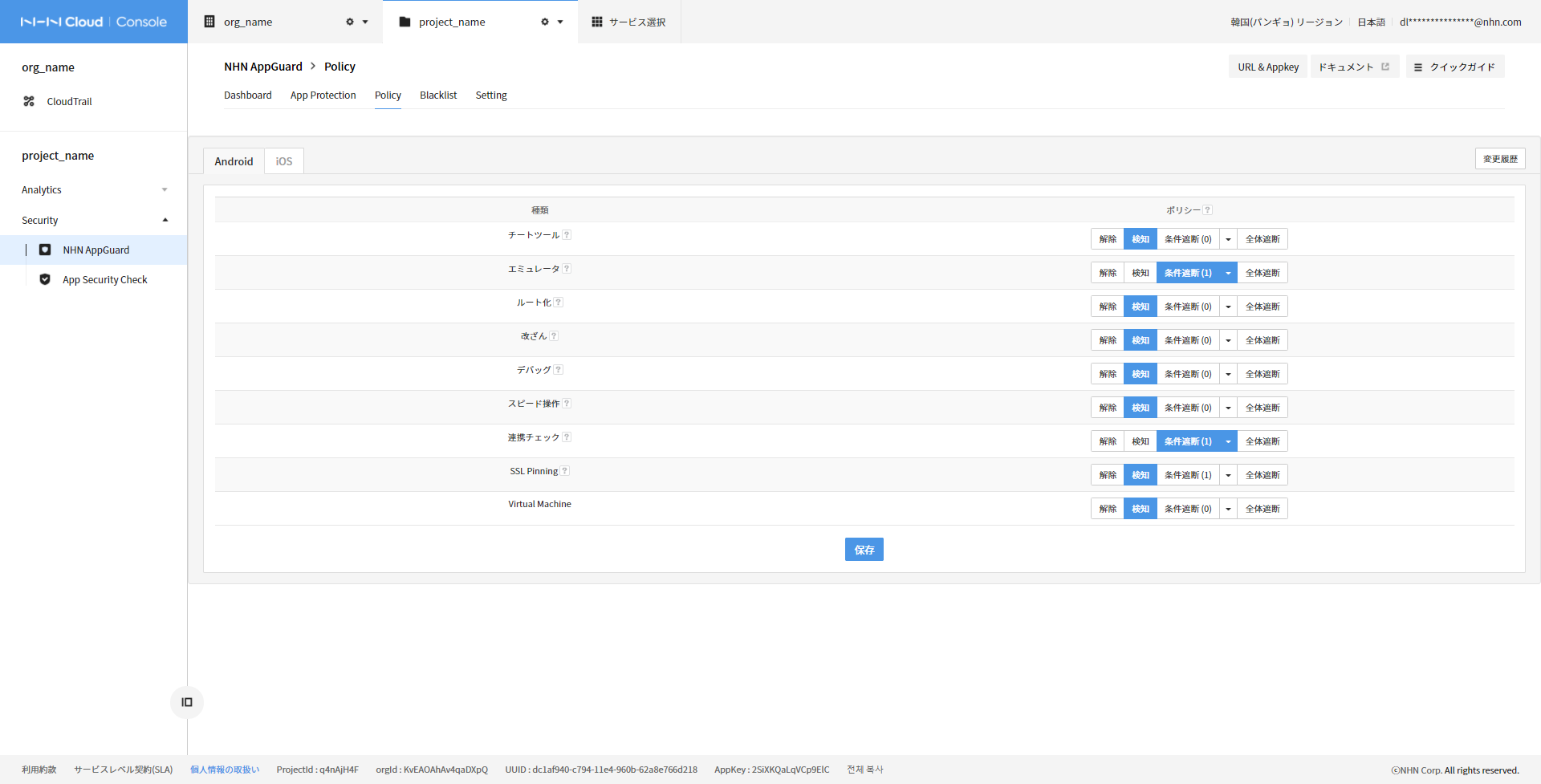The width and height of the screenshot is (1541, 784).
Task: Click help icon next to 改ざん
Action: pyautogui.click(x=554, y=335)
